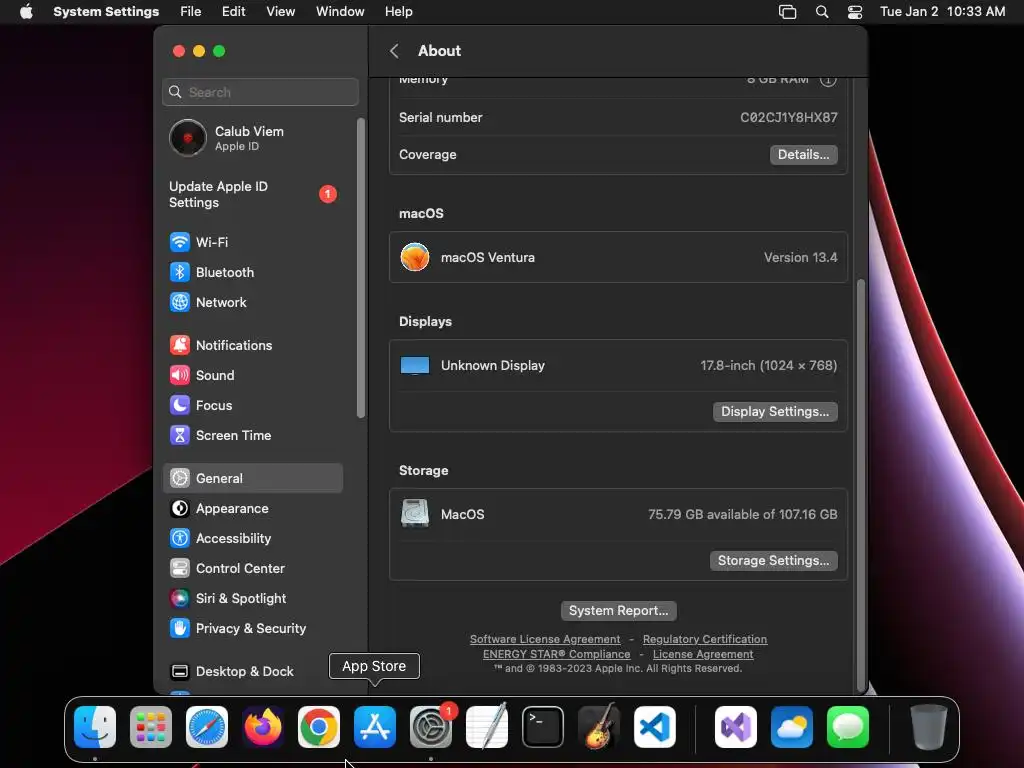The height and width of the screenshot is (768, 1024).
Task: Open the Edit menu
Action: click(233, 12)
